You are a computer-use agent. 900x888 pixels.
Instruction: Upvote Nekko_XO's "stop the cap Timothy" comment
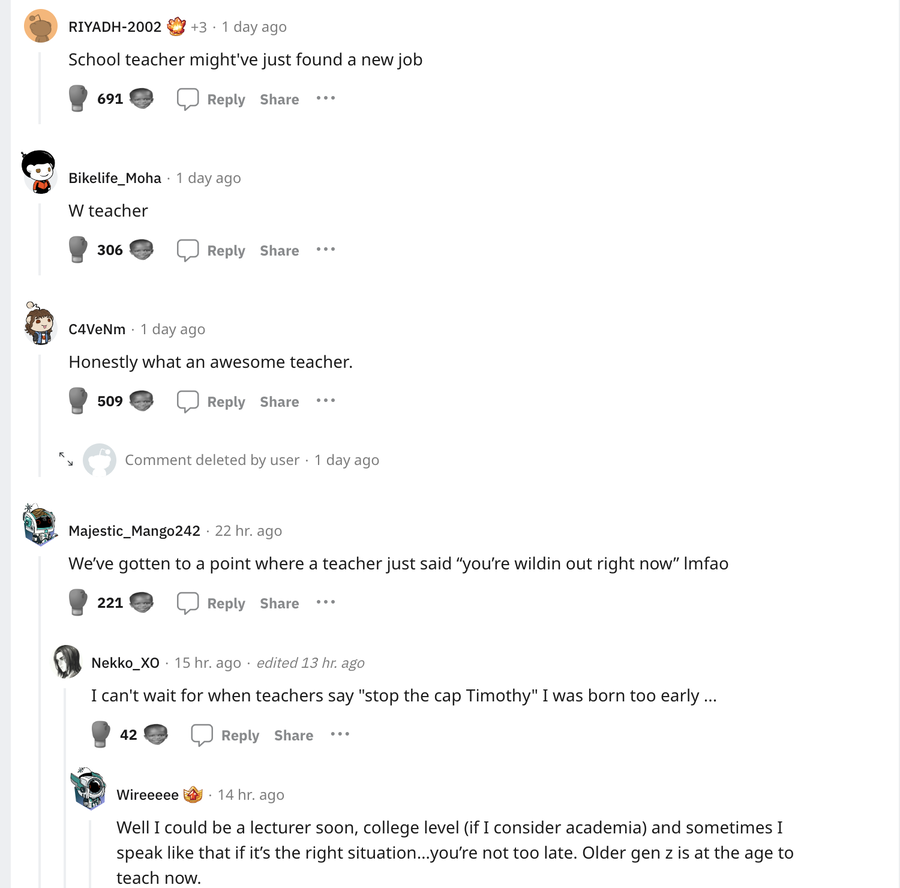[101, 734]
